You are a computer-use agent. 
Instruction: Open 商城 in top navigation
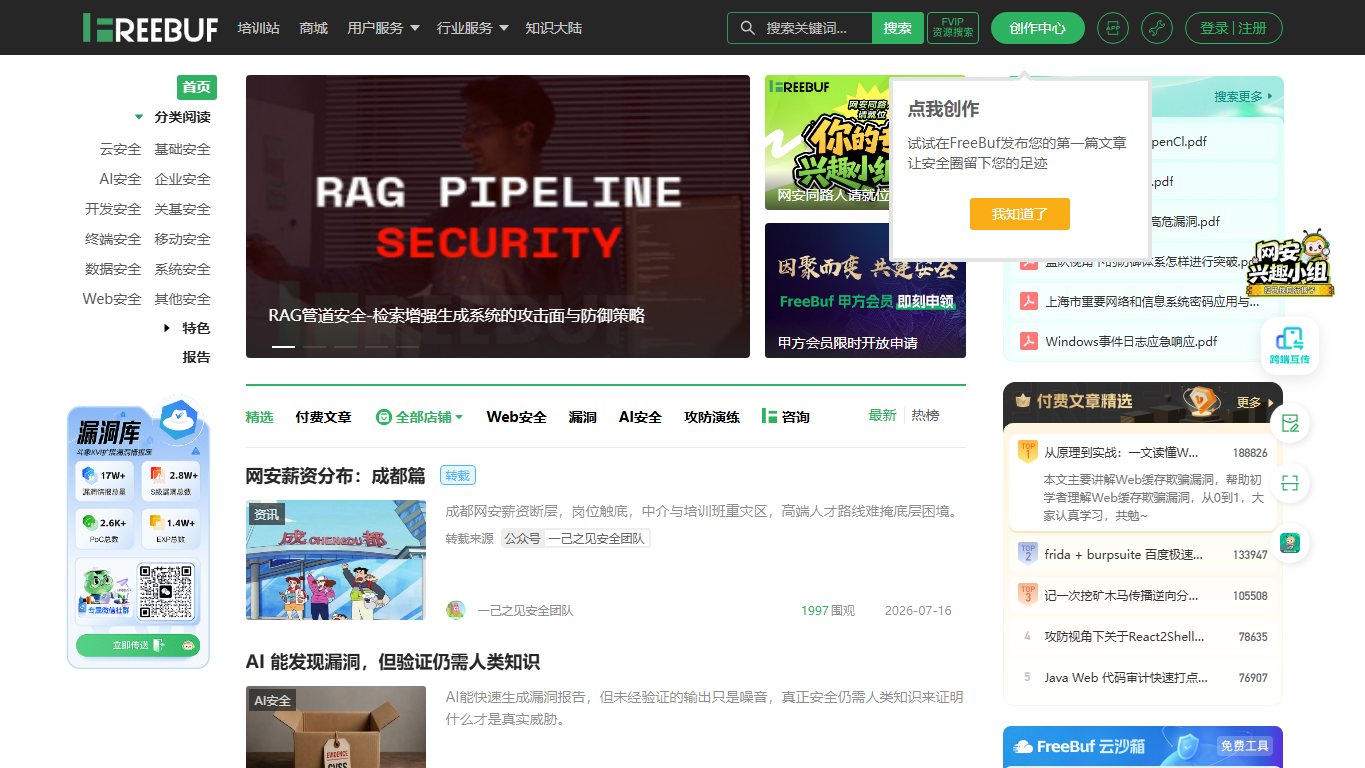point(314,28)
